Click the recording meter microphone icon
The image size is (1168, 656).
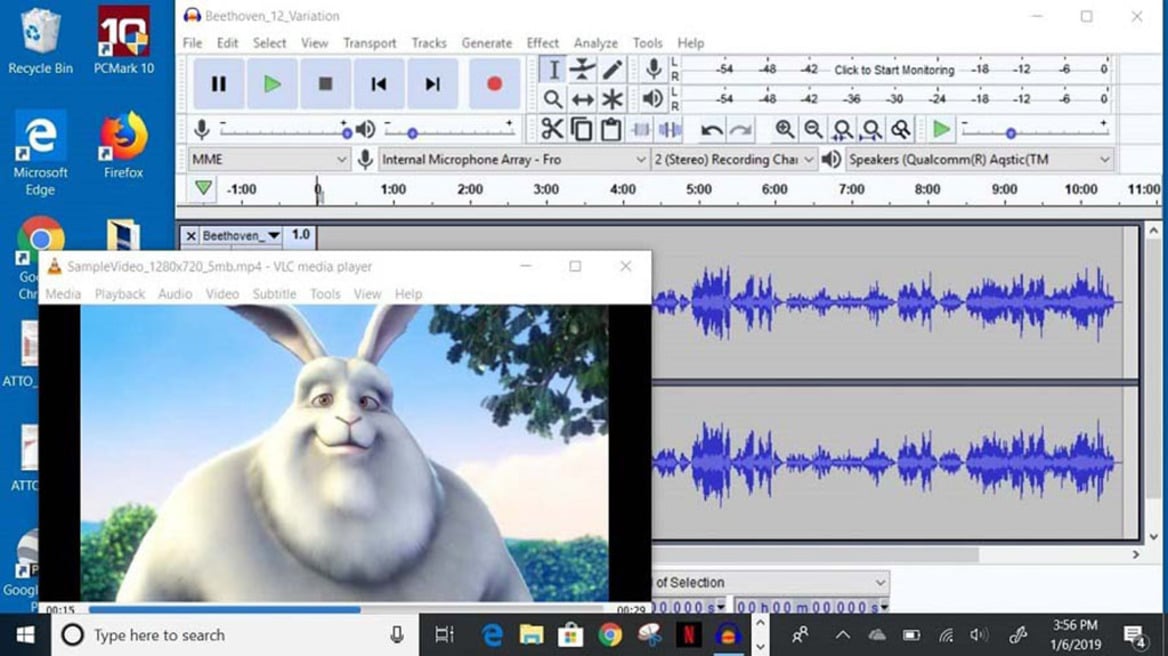coord(653,69)
